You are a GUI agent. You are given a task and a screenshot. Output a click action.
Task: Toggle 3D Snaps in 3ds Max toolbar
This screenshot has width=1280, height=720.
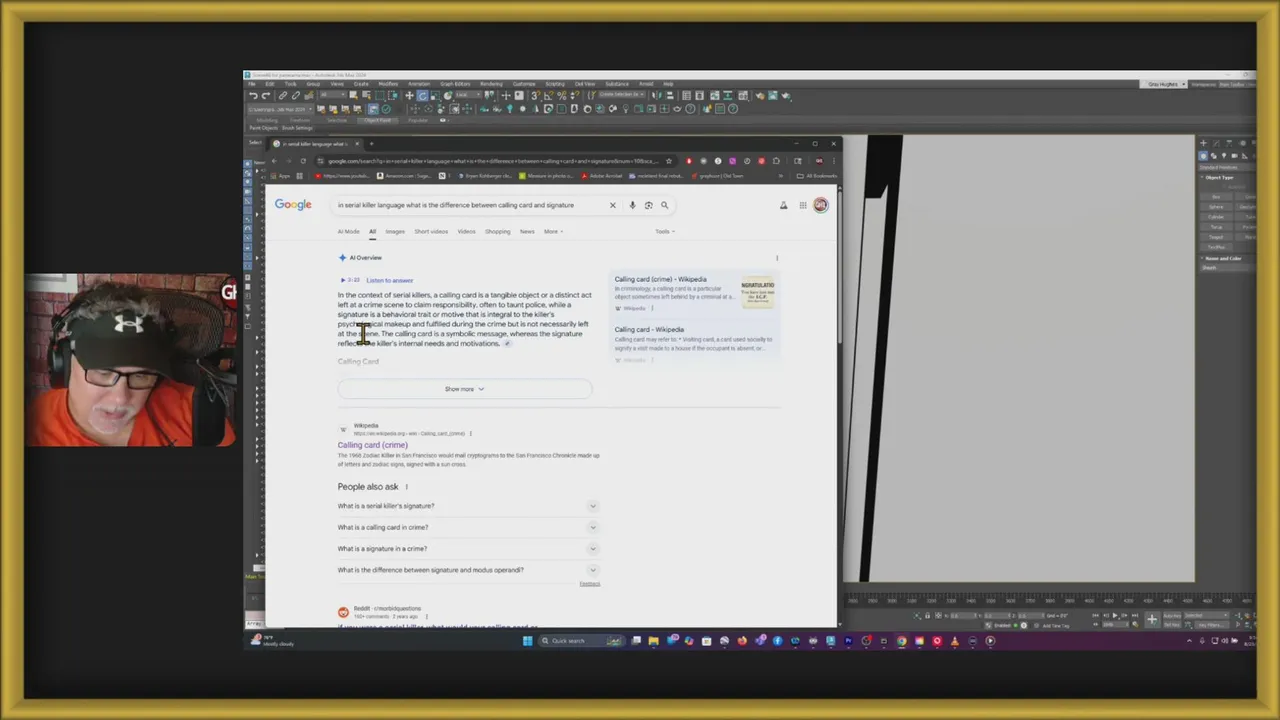coord(536,96)
